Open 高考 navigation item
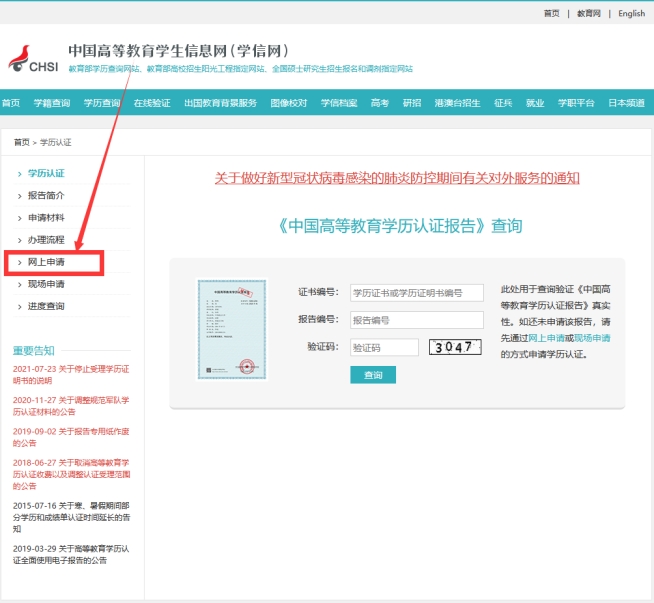Viewport: 654px width, 603px height. 380,103
